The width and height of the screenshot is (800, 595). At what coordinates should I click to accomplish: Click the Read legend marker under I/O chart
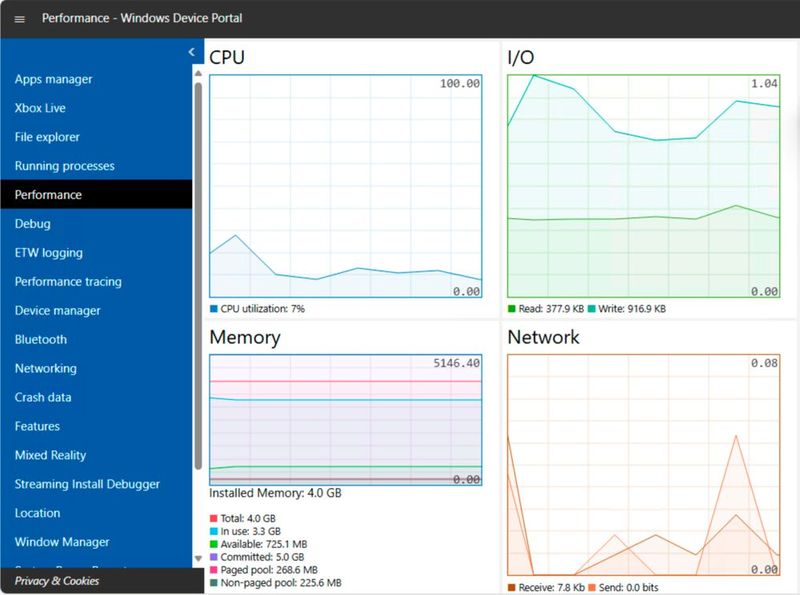click(x=509, y=309)
